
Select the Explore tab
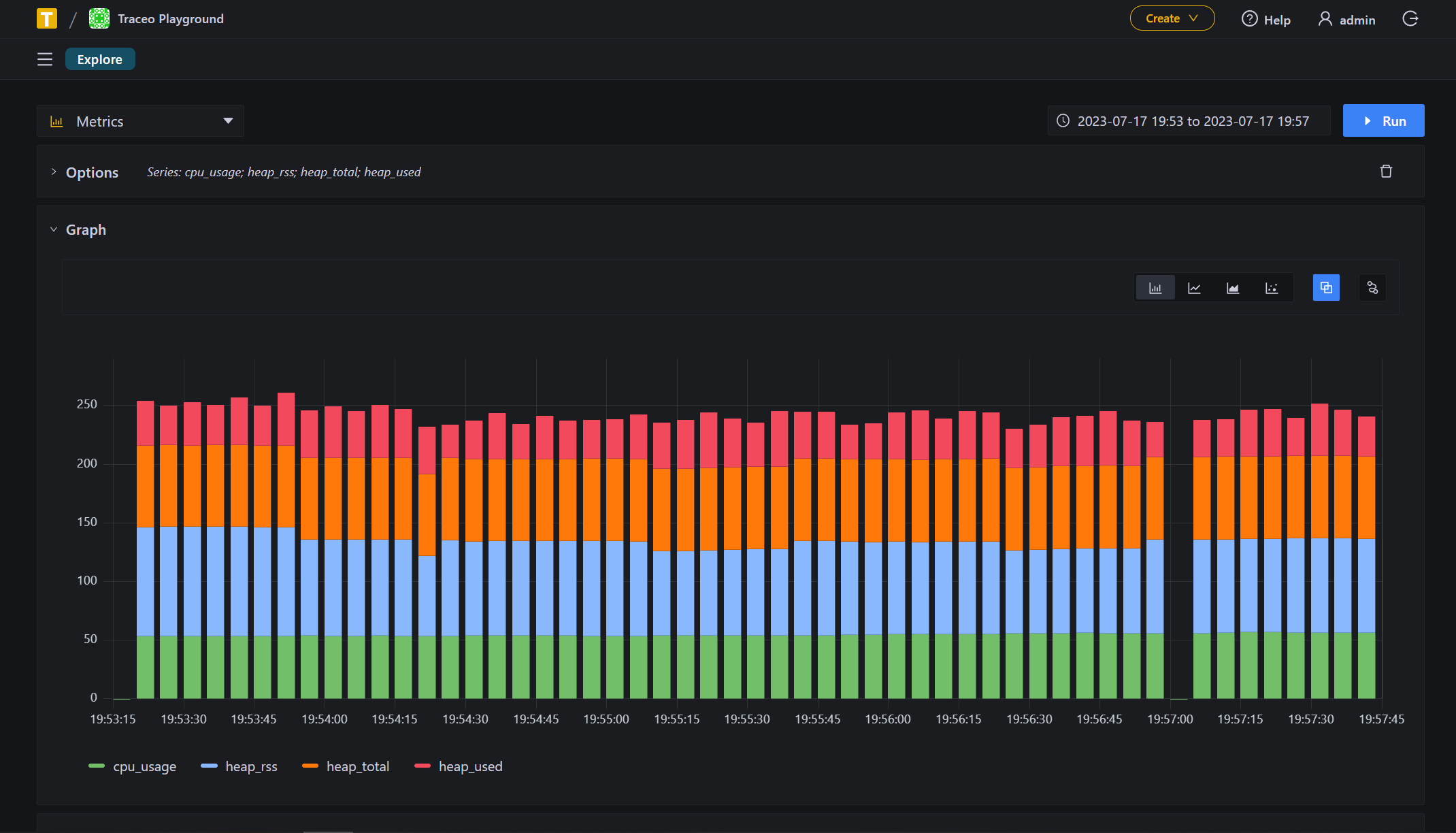click(x=100, y=59)
